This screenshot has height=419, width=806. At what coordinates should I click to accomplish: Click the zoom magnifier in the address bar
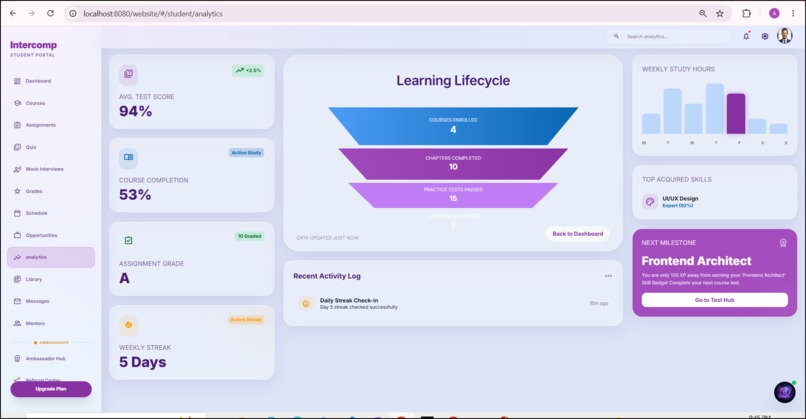[x=703, y=14]
